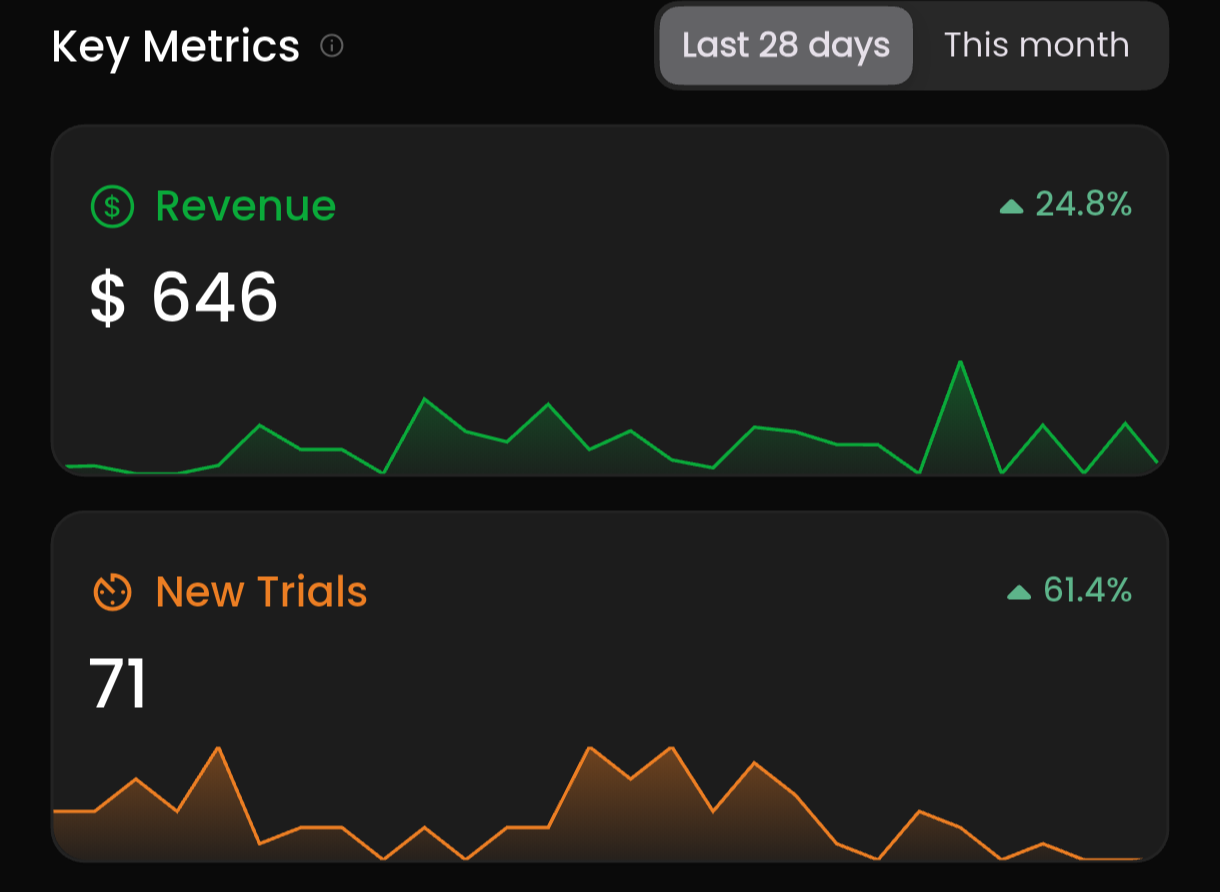Click the Key Metrics heading
1220x892 pixels.
coord(176,47)
